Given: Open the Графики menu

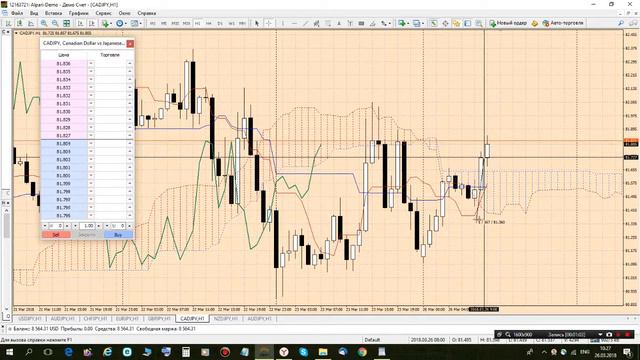Looking at the screenshot, I should (78, 13).
